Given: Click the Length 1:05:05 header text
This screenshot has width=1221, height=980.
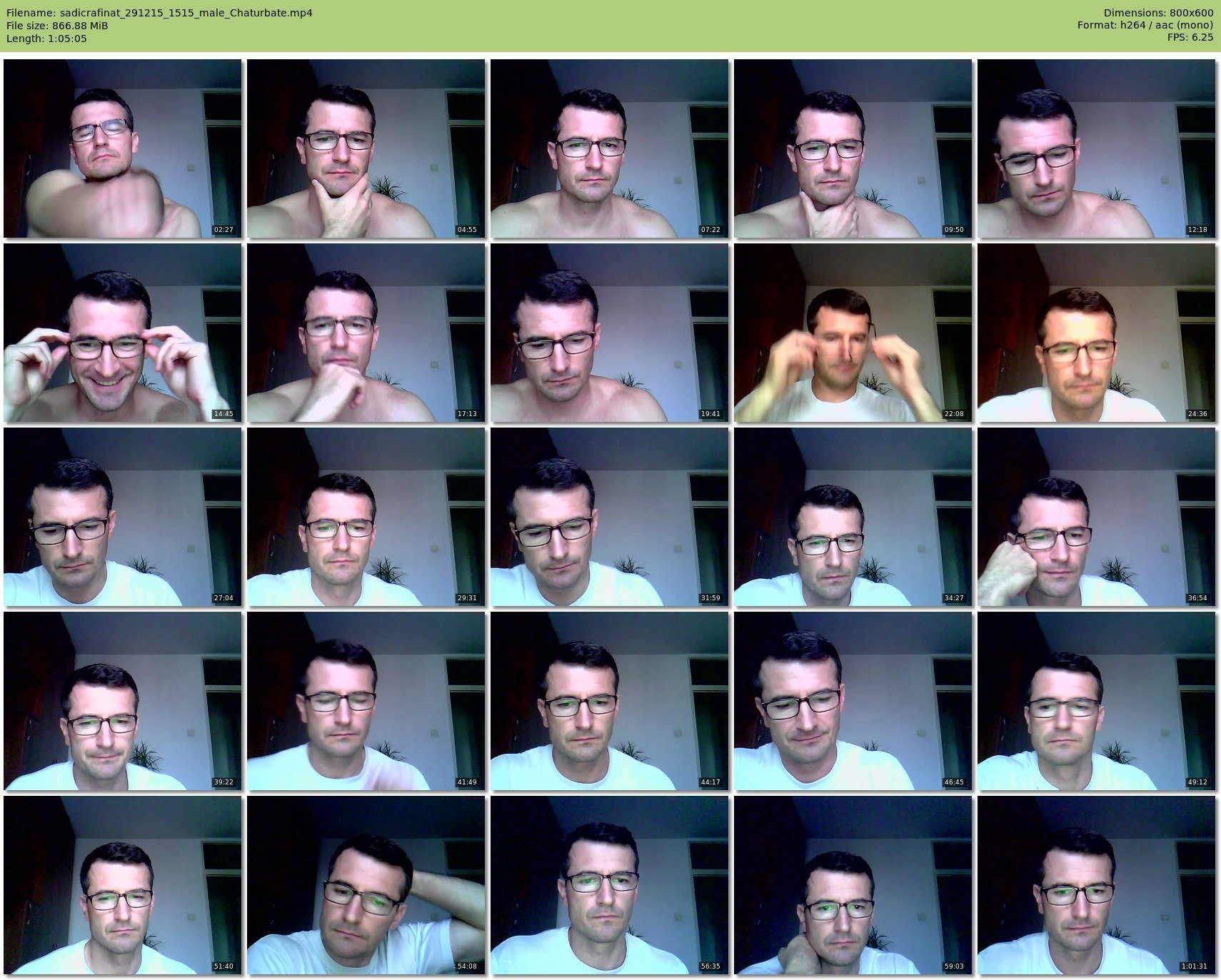Looking at the screenshot, I should click(46, 39).
